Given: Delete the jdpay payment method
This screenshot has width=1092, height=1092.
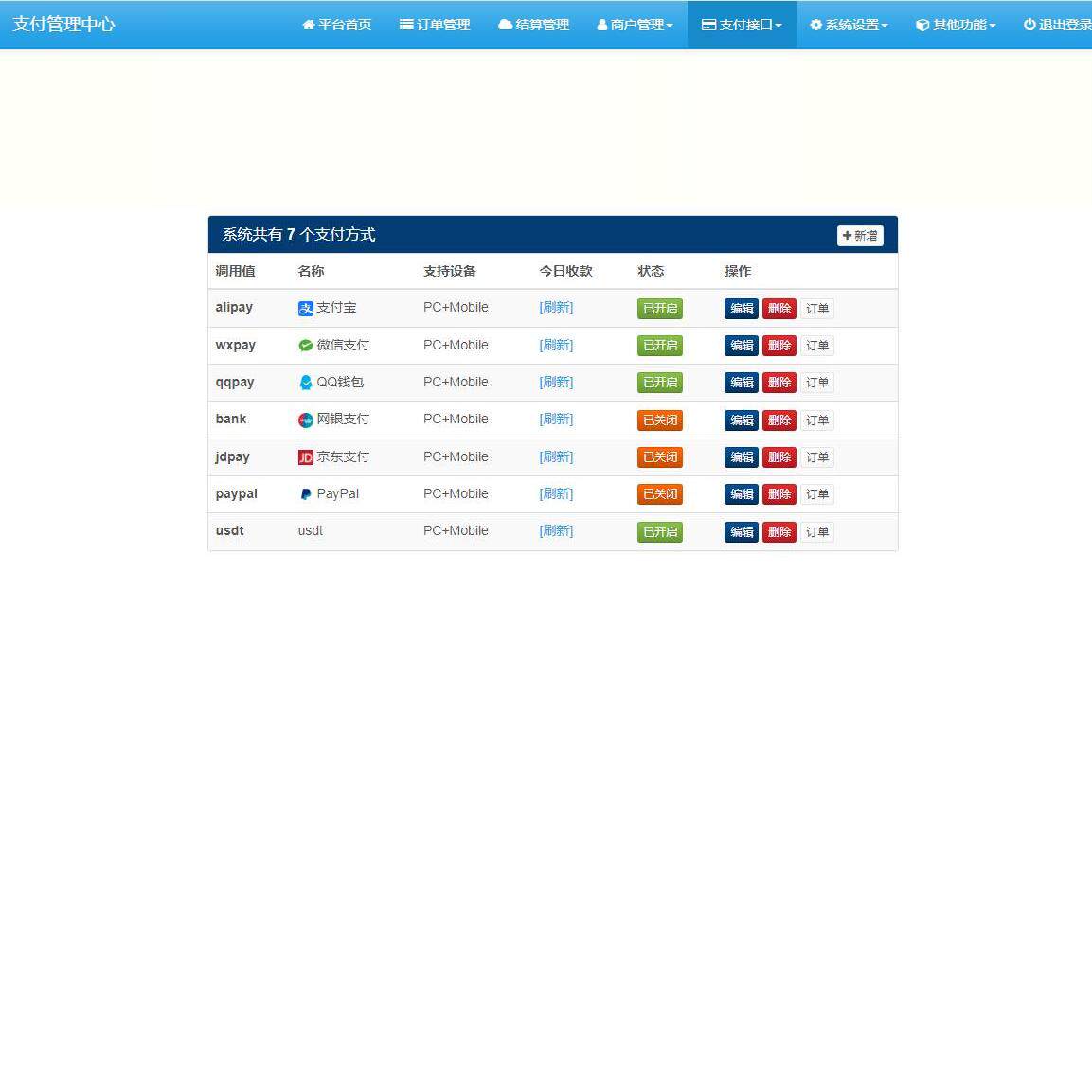Looking at the screenshot, I should [779, 456].
